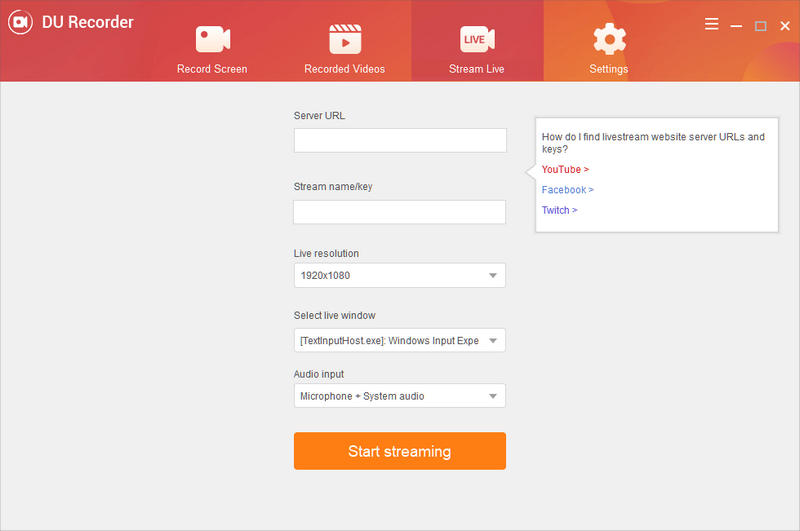This screenshot has width=800, height=531.
Task: Focus the Stream name/key input field
Action: 399,212
